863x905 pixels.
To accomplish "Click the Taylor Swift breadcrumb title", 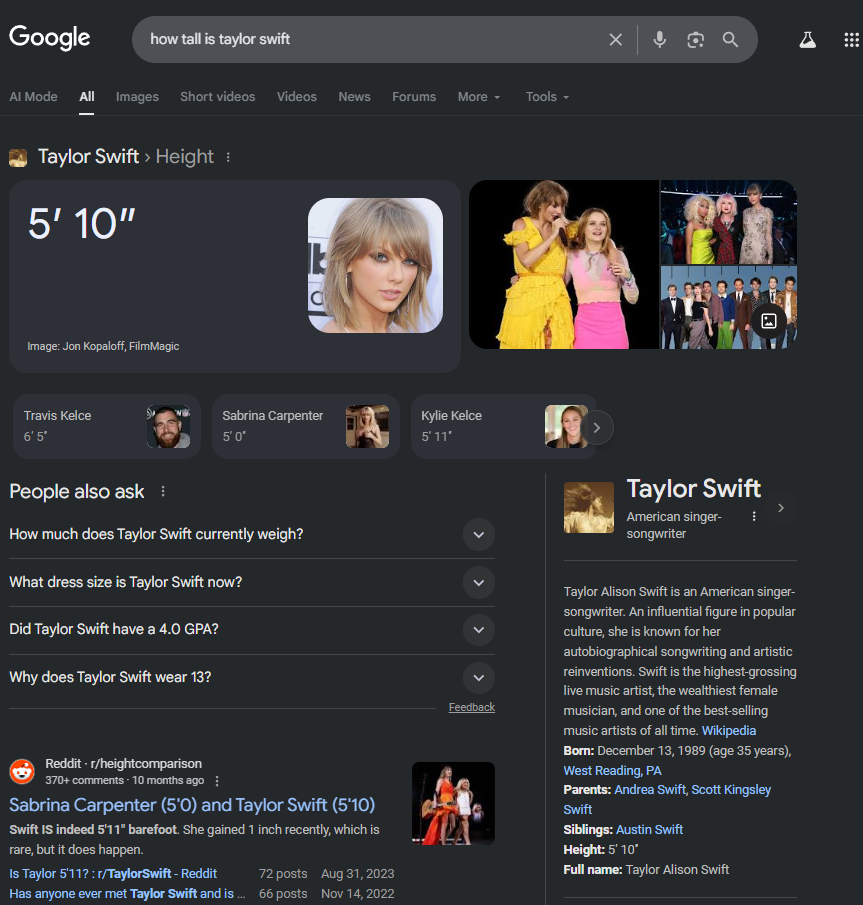I will [x=88, y=157].
